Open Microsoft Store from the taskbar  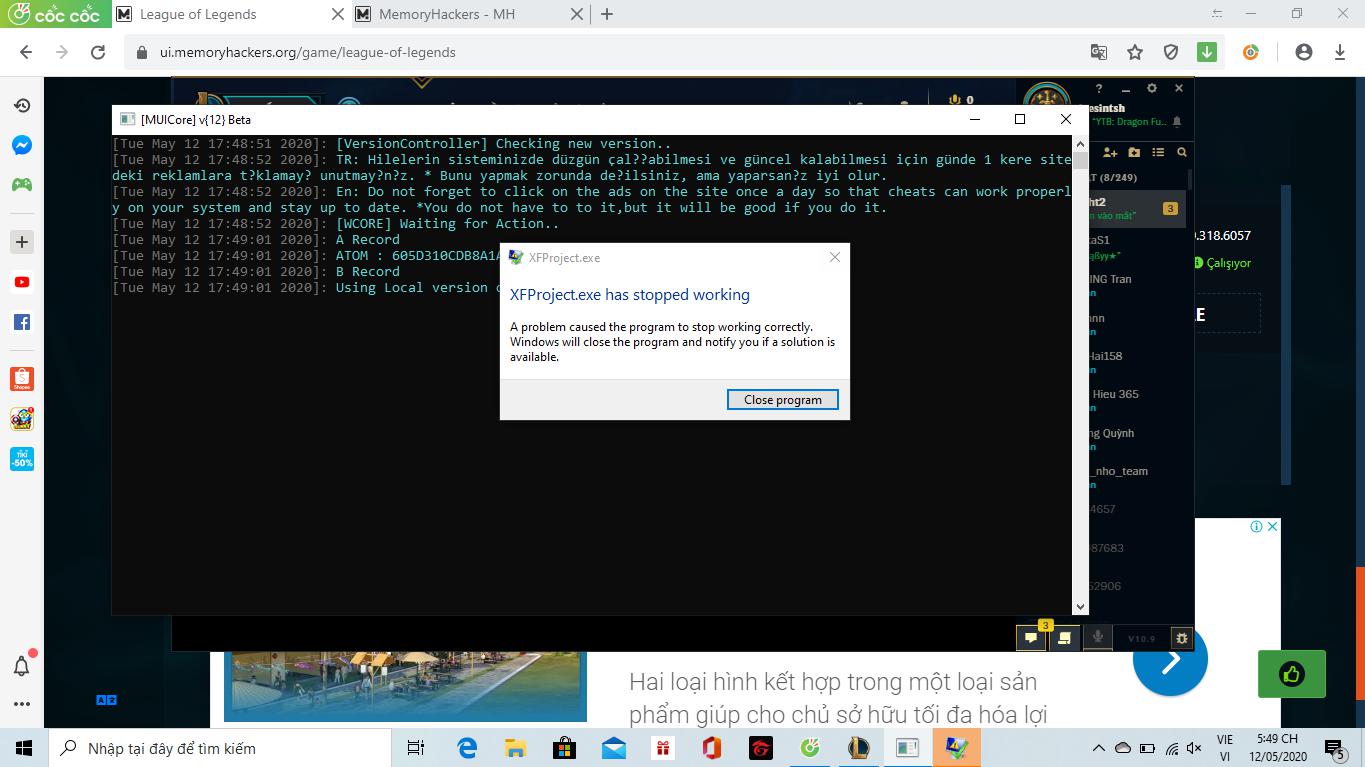click(565, 748)
